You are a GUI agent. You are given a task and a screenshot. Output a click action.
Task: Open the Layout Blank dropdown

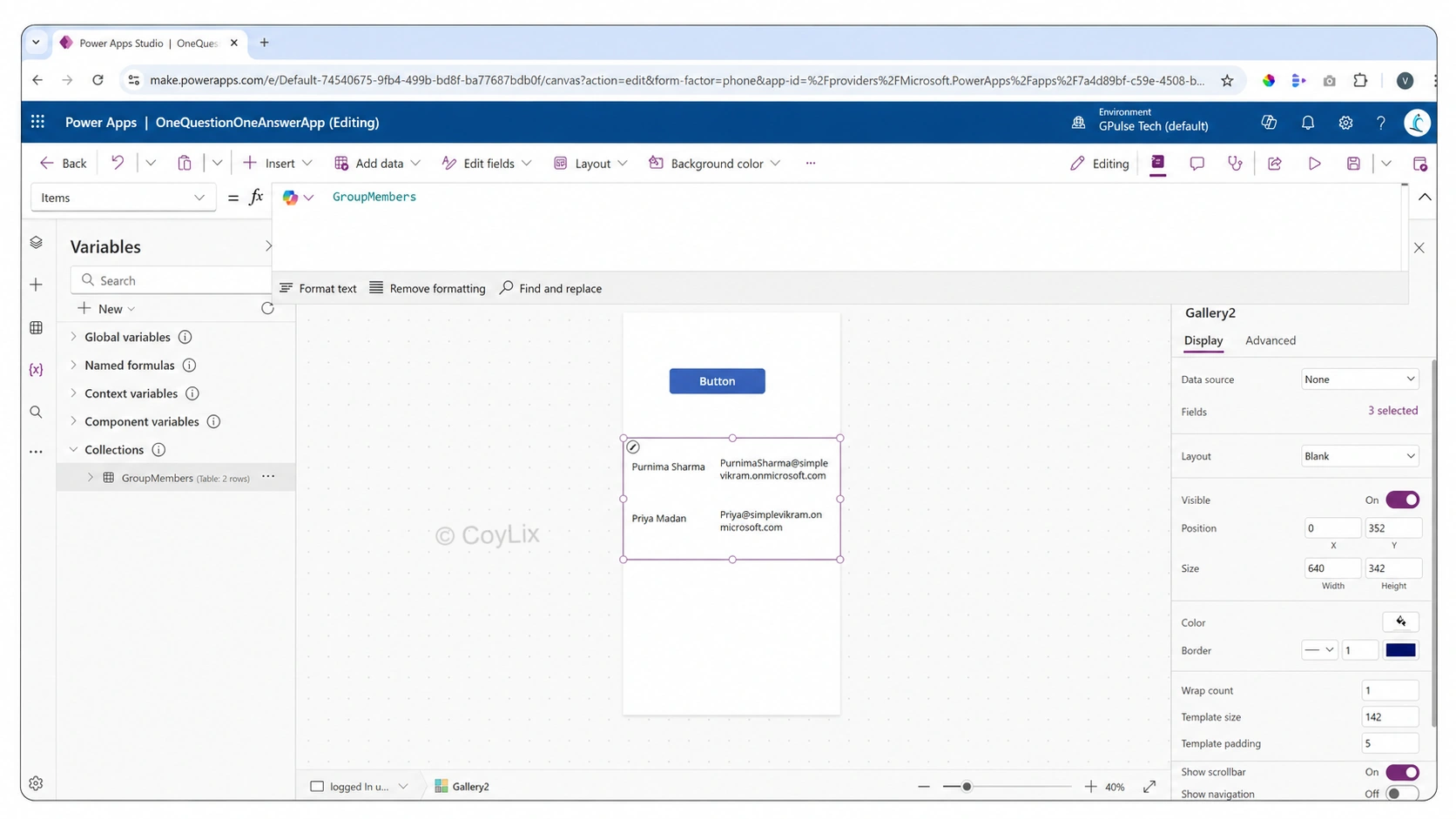point(1359,456)
